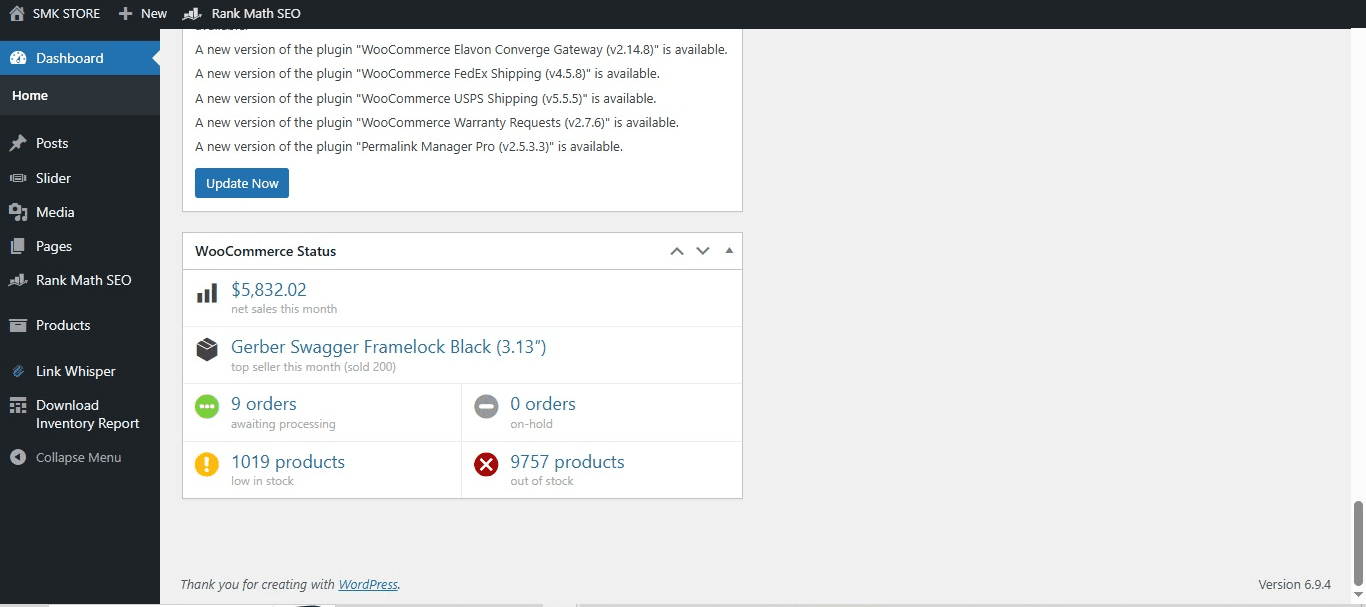The width and height of the screenshot is (1366, 607).
Task: Open 1019 products low in stock
Action: coord(288,462)
